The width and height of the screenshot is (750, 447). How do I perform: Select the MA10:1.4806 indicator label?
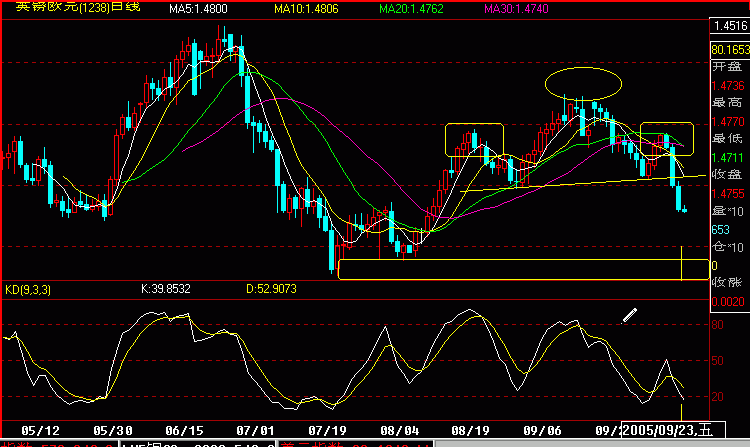click(x=306, y=9)
